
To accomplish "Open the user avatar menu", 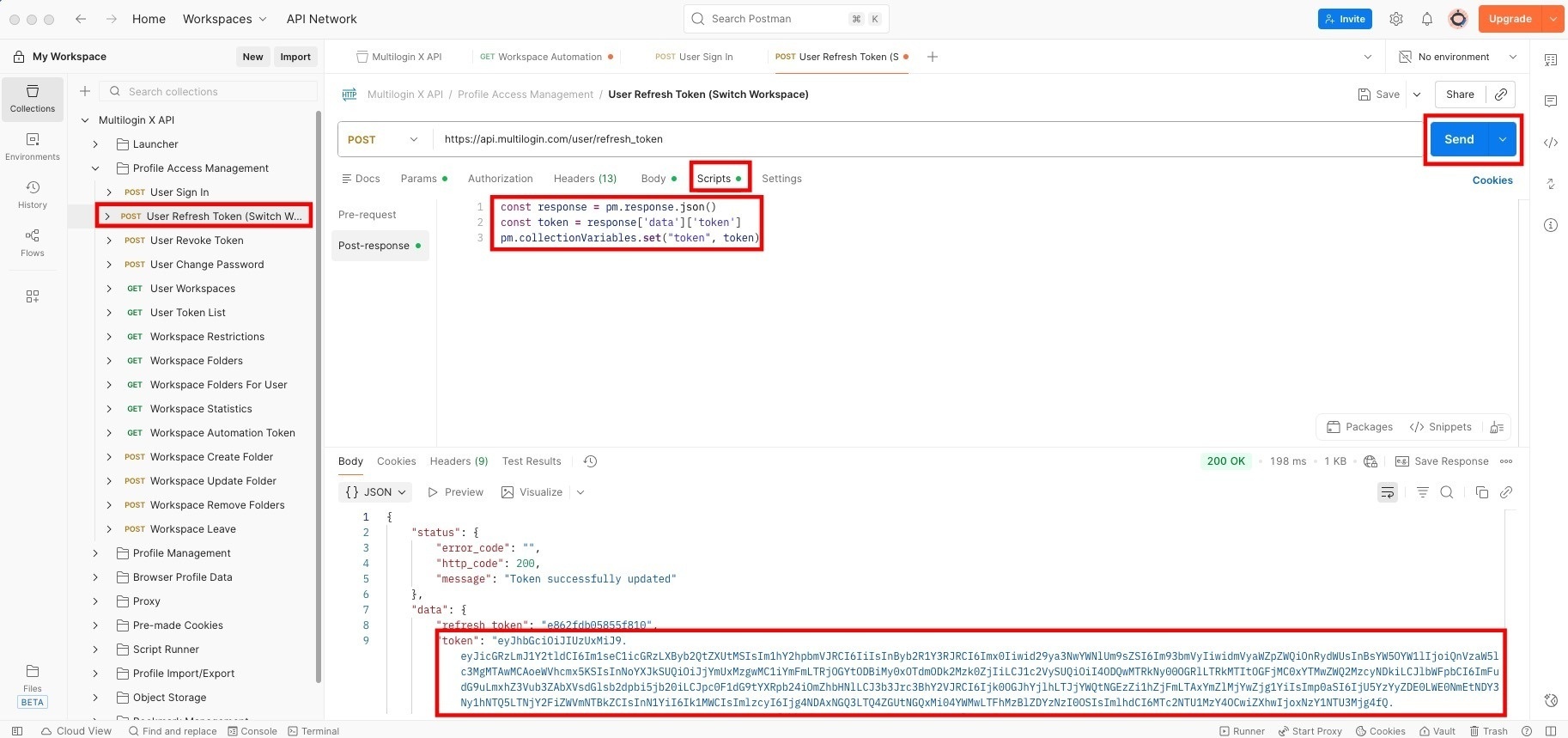I will (1458, 19).
